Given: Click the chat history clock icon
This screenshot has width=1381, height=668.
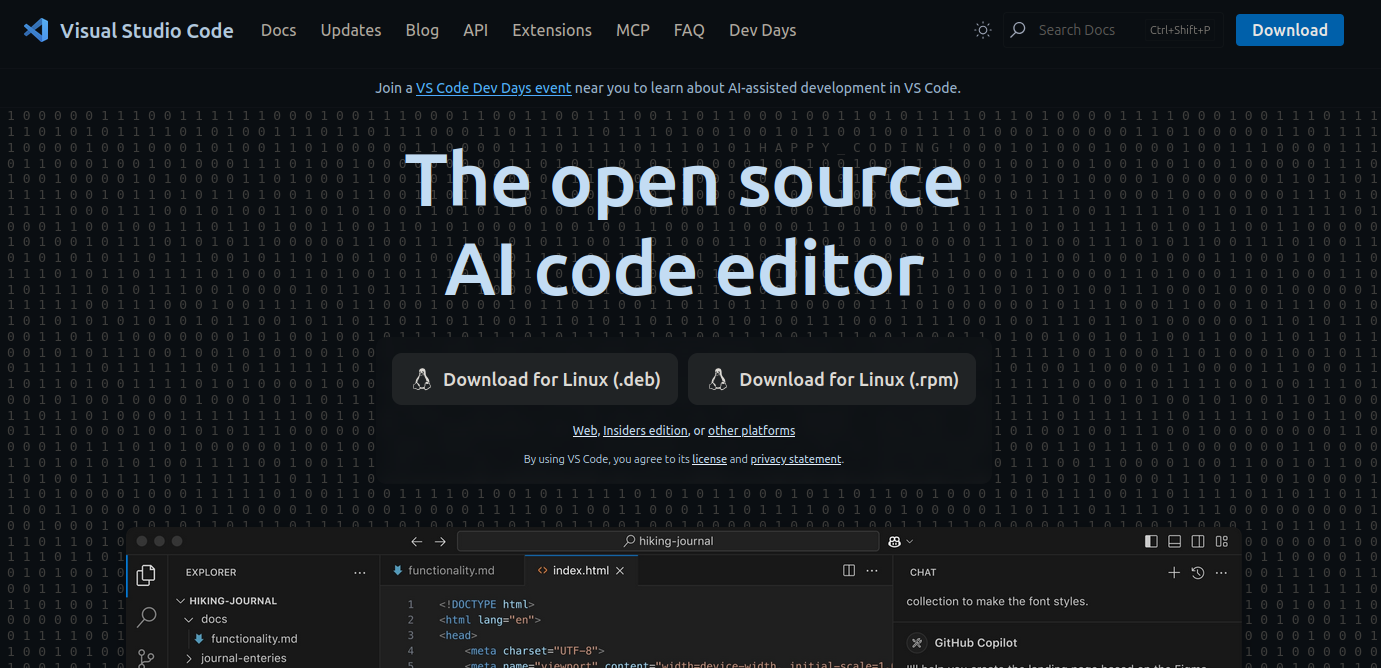Looking at the screenshot, I should pyautogui.click(x=1198, y=573).
